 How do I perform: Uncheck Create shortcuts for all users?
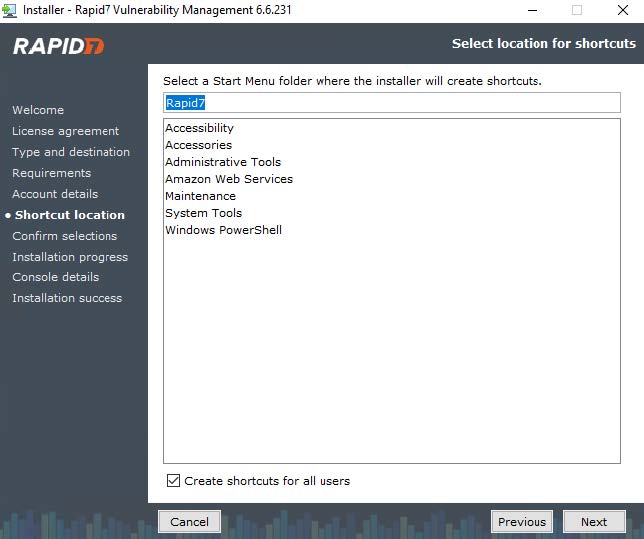[x=173, y=480]
